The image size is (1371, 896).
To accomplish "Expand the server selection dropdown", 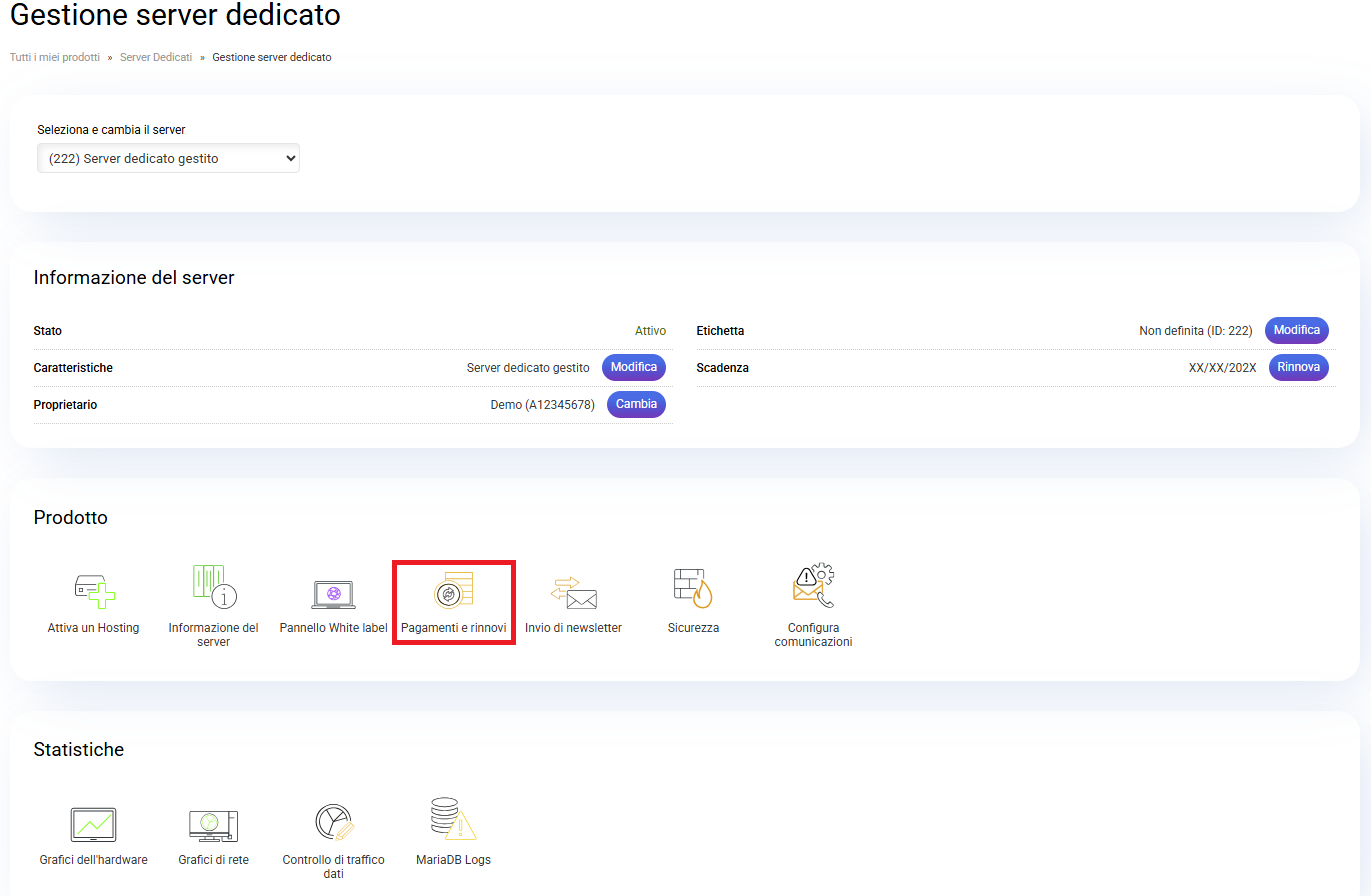I will click(168, 158).
